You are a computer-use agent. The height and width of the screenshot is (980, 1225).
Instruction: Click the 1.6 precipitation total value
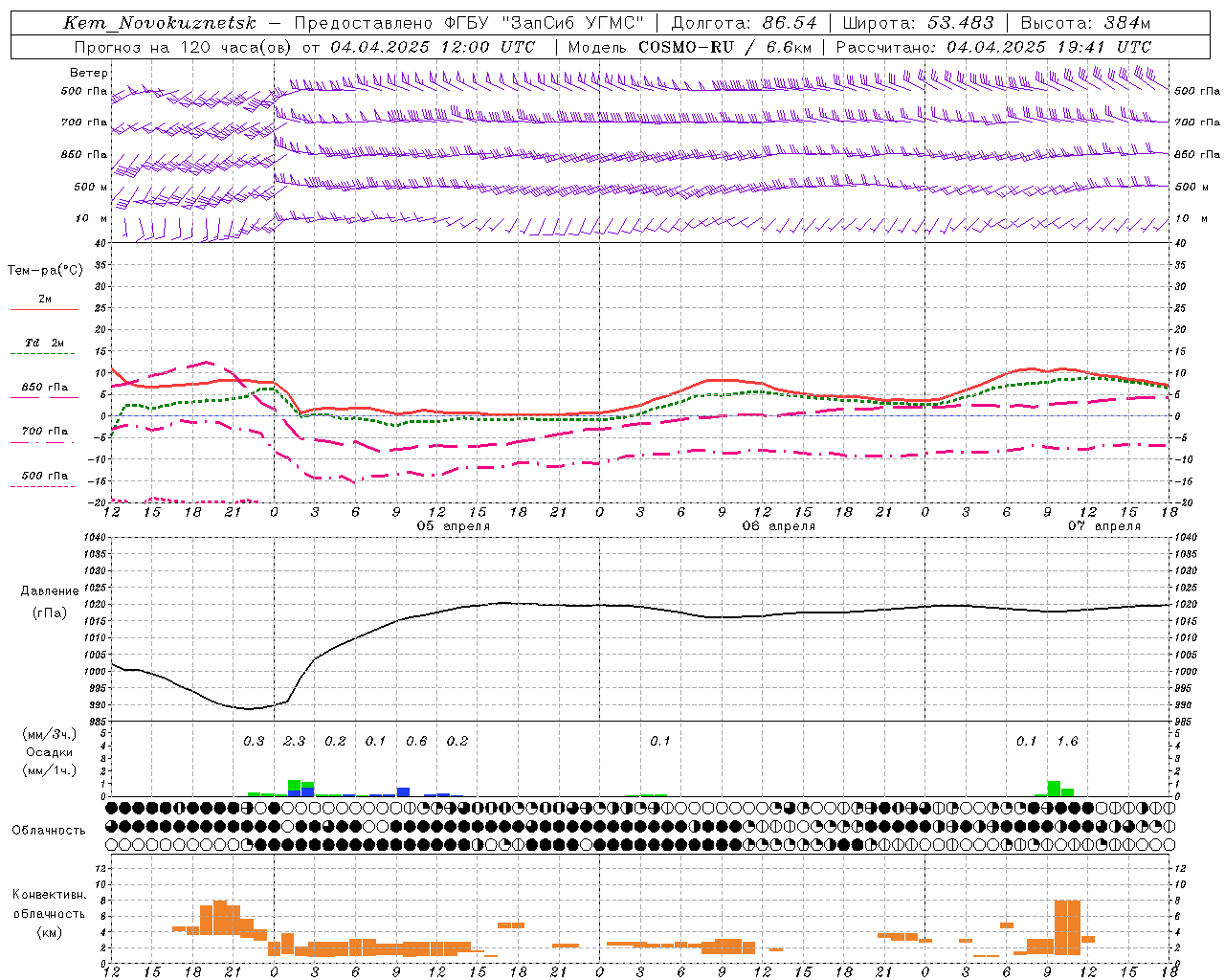click(x=1067, y=741)
